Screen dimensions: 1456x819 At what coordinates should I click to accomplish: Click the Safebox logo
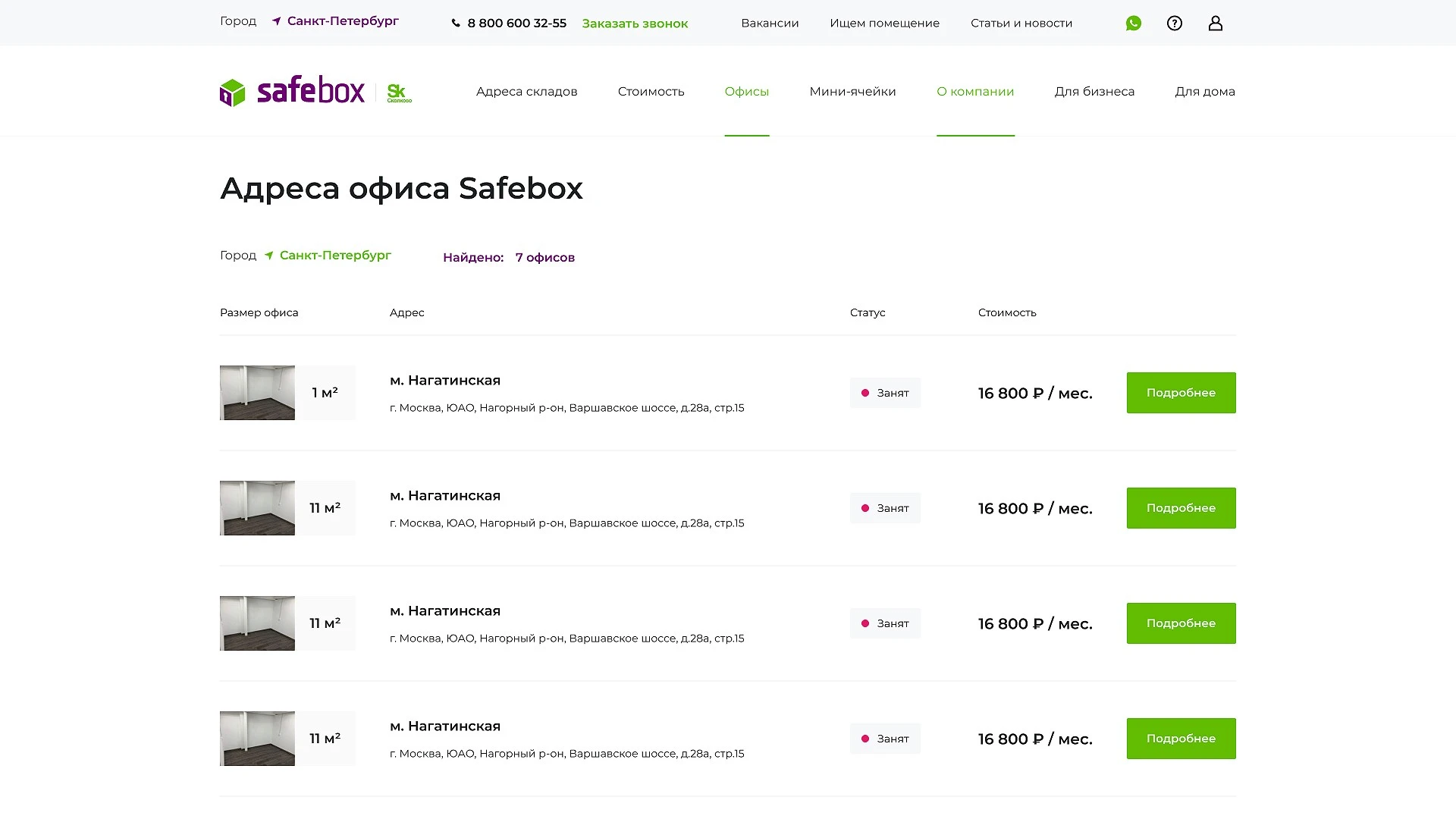point(292,91)
